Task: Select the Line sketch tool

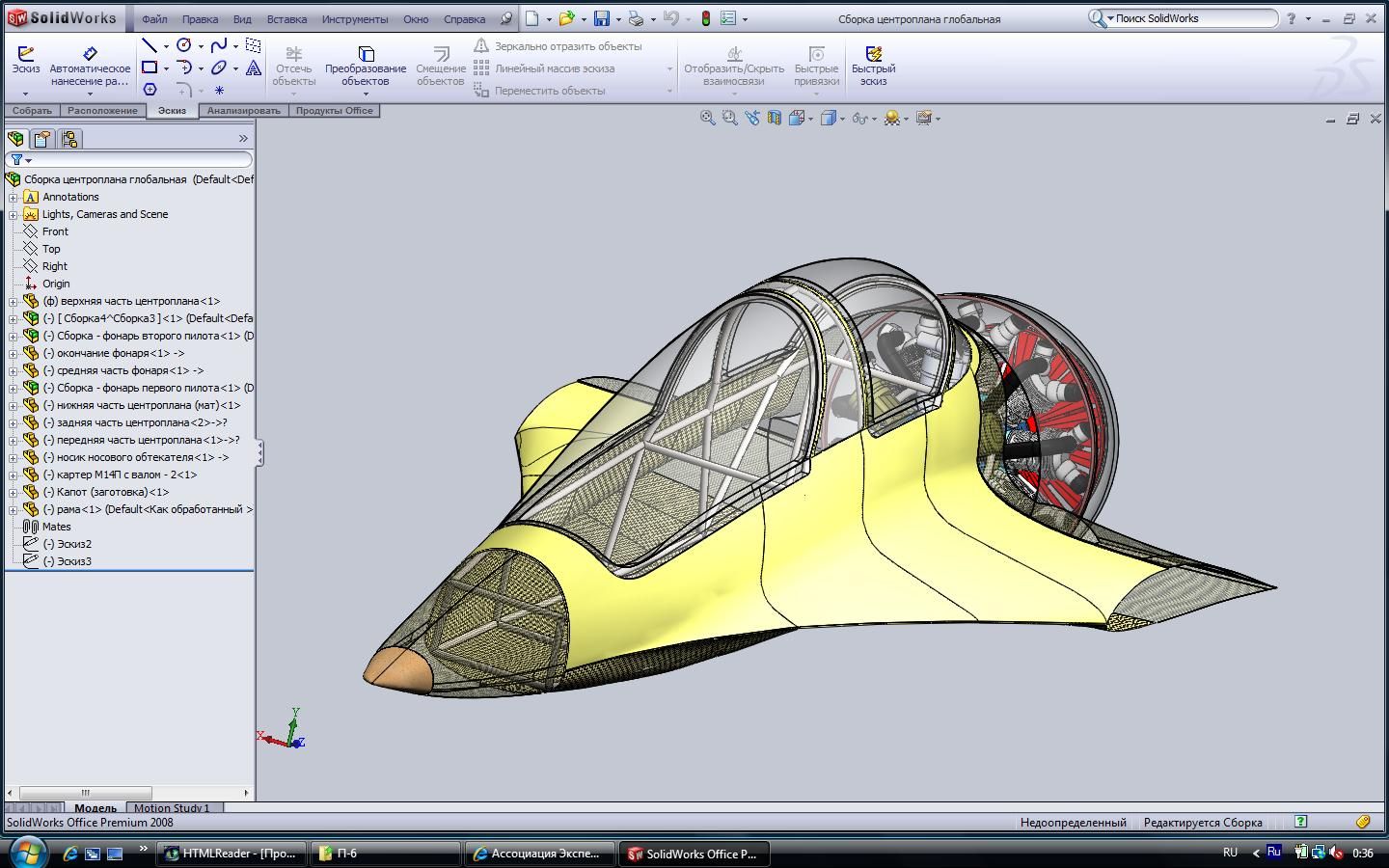Action: click(150, 45)
